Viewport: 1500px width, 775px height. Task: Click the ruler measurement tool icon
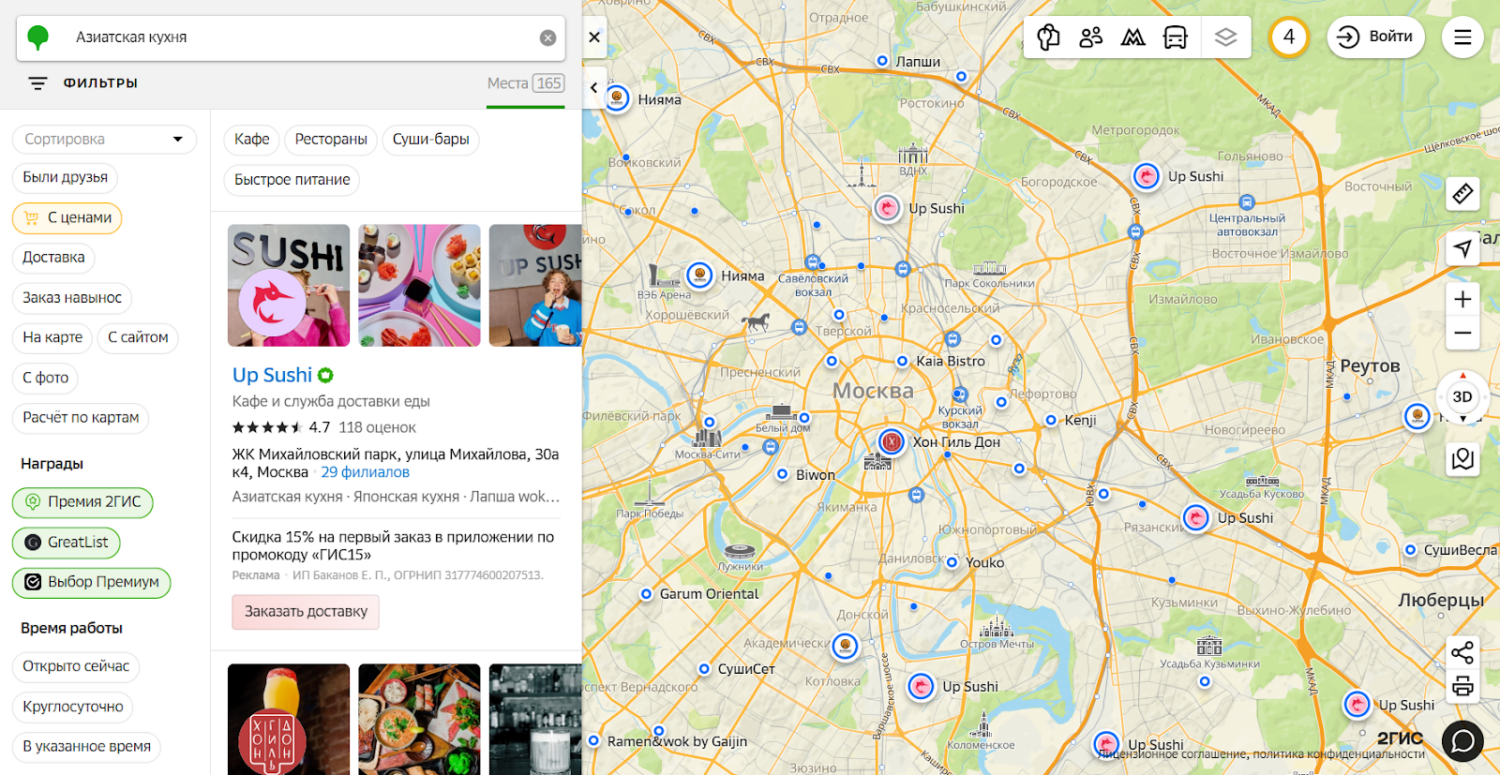[1462, 194]
